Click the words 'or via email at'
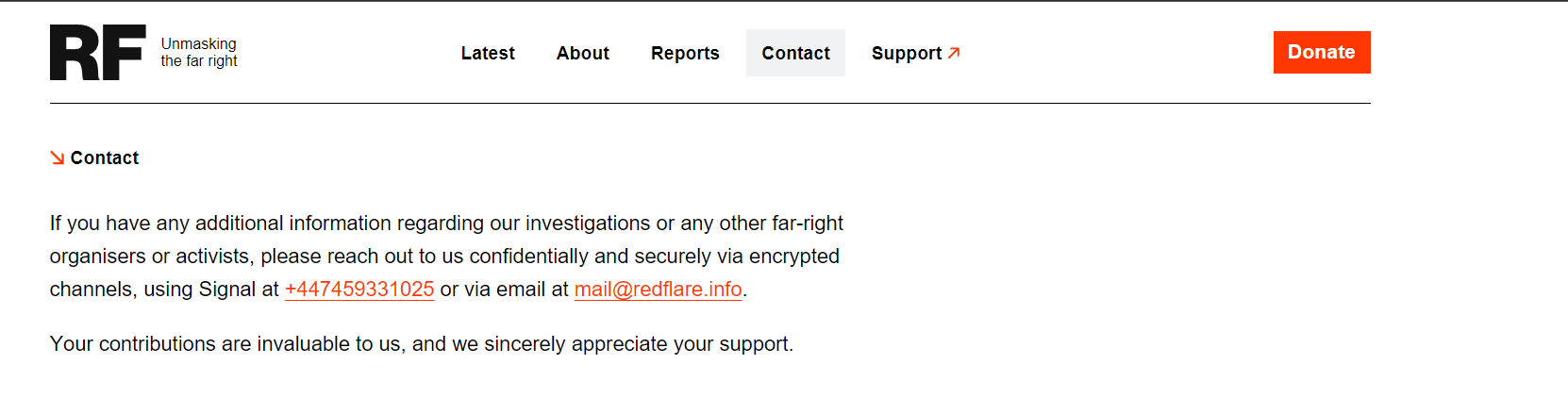This screenshot has width=1568, height=398. [504, 290]
